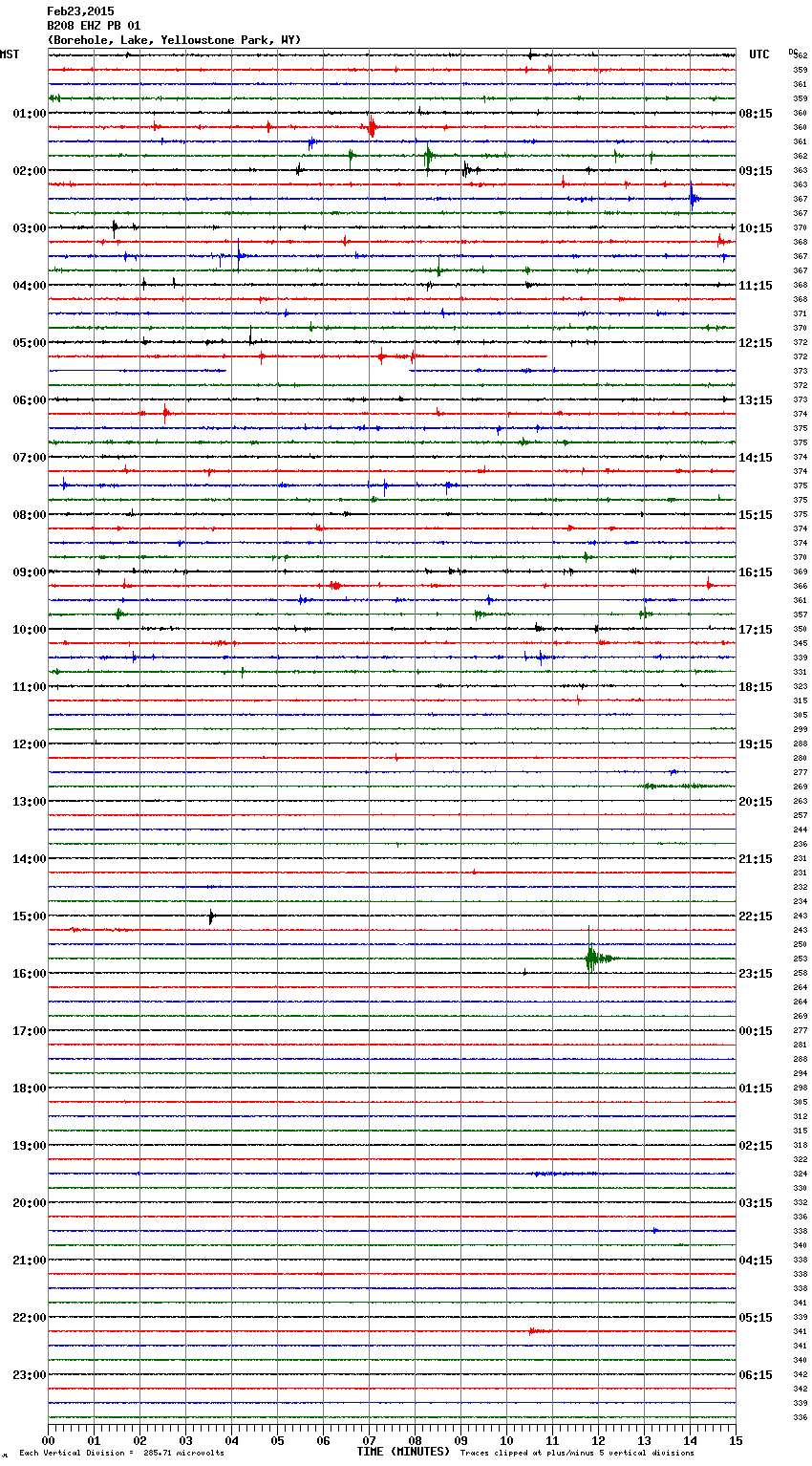Click minute tick 13 on the time axis
This screenshot has height=1466, width=812.
pos(644,1440)
